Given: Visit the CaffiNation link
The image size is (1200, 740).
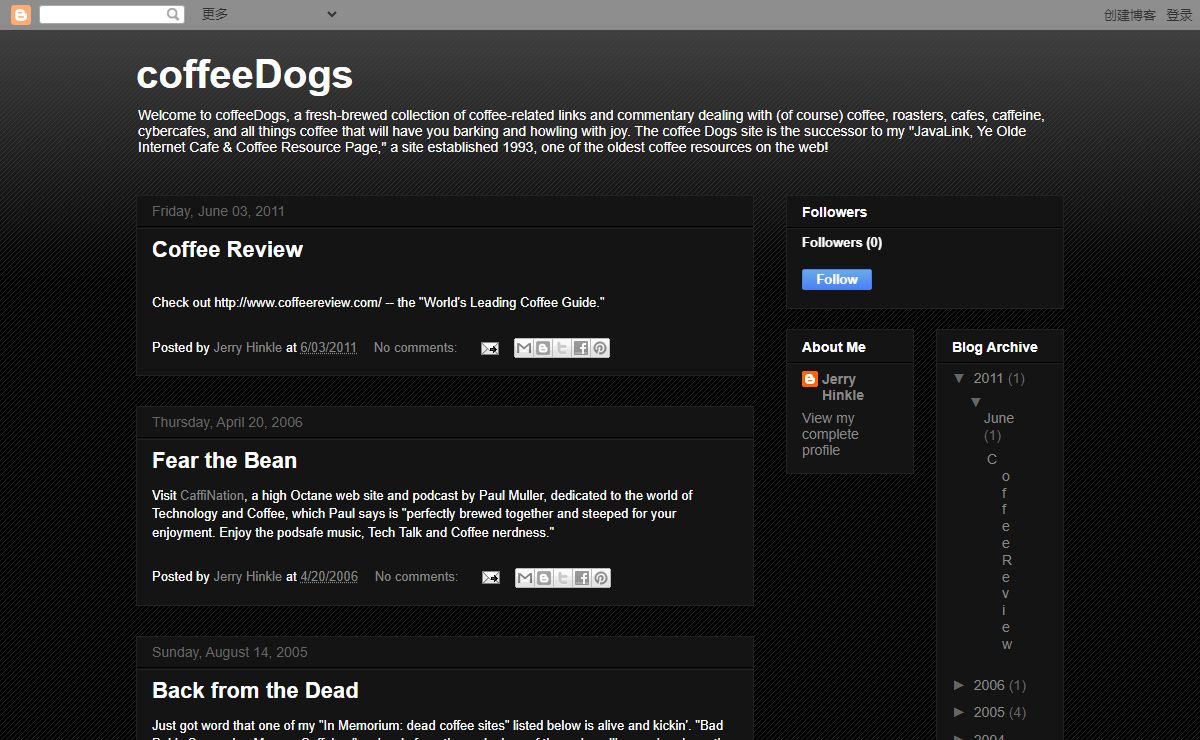Looking at the screenshot, I should [212, 495].
